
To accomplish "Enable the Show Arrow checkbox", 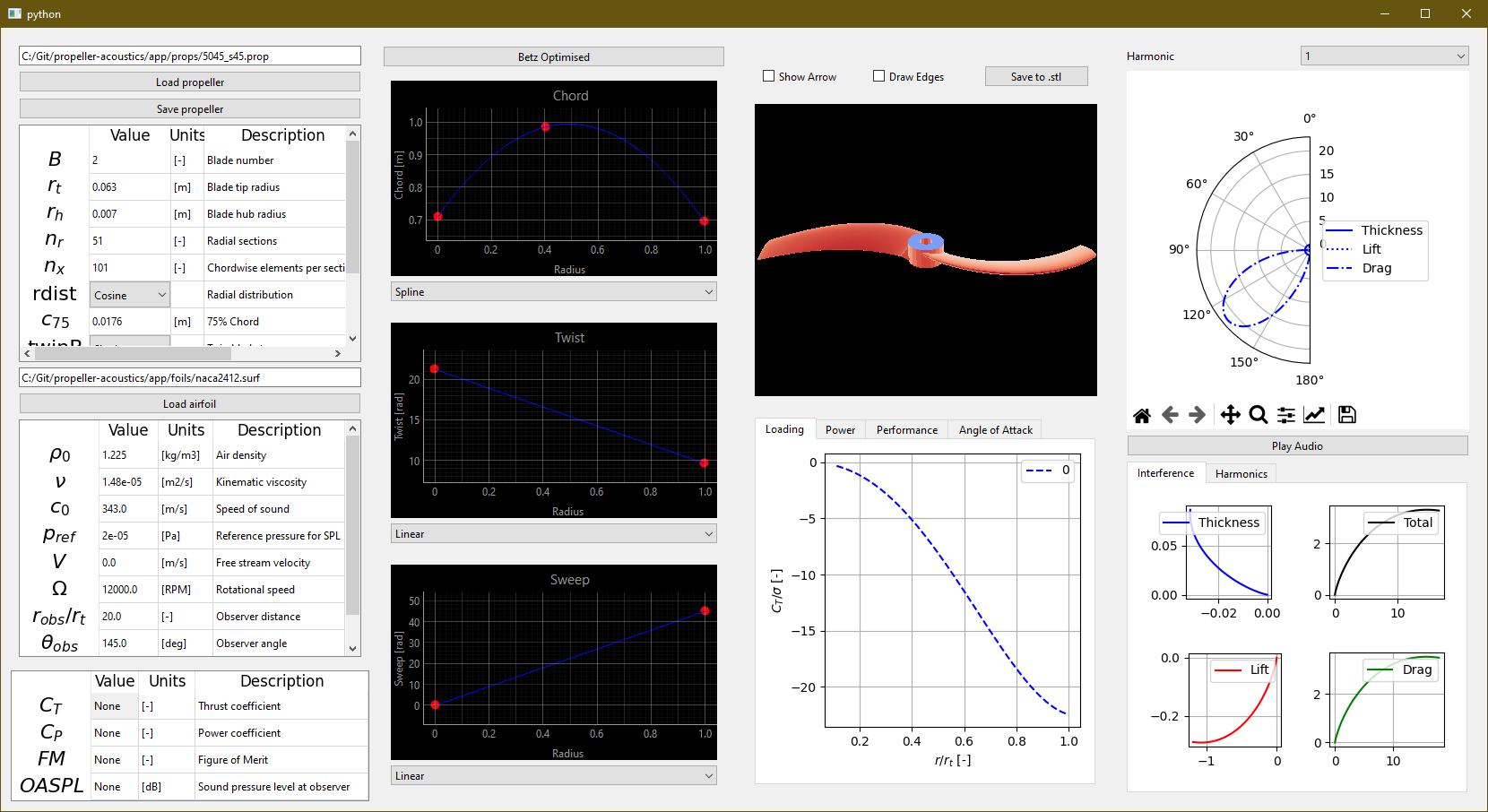I will tap(768, 76).
